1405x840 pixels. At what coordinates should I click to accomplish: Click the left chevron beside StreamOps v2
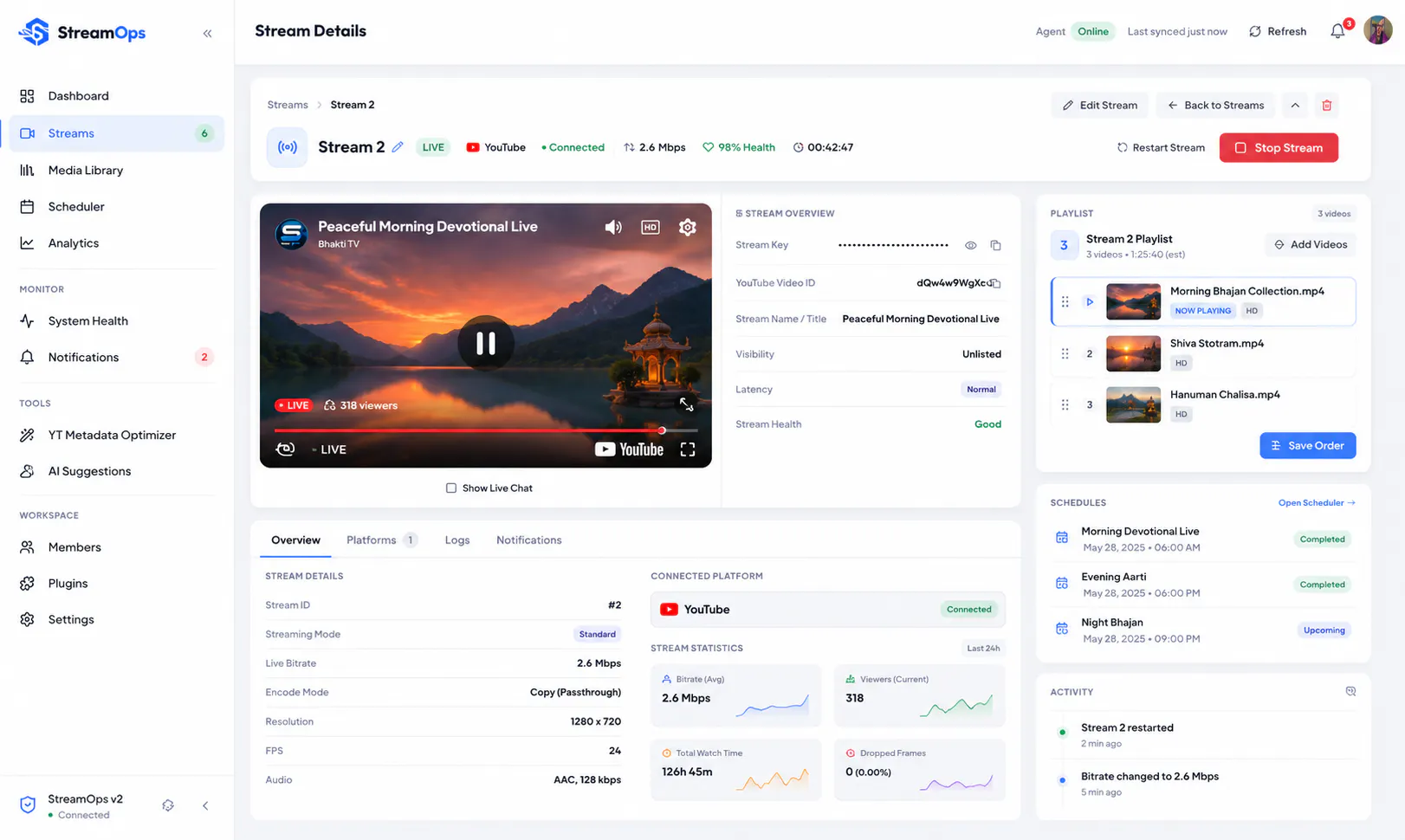(x=205, y=805)
